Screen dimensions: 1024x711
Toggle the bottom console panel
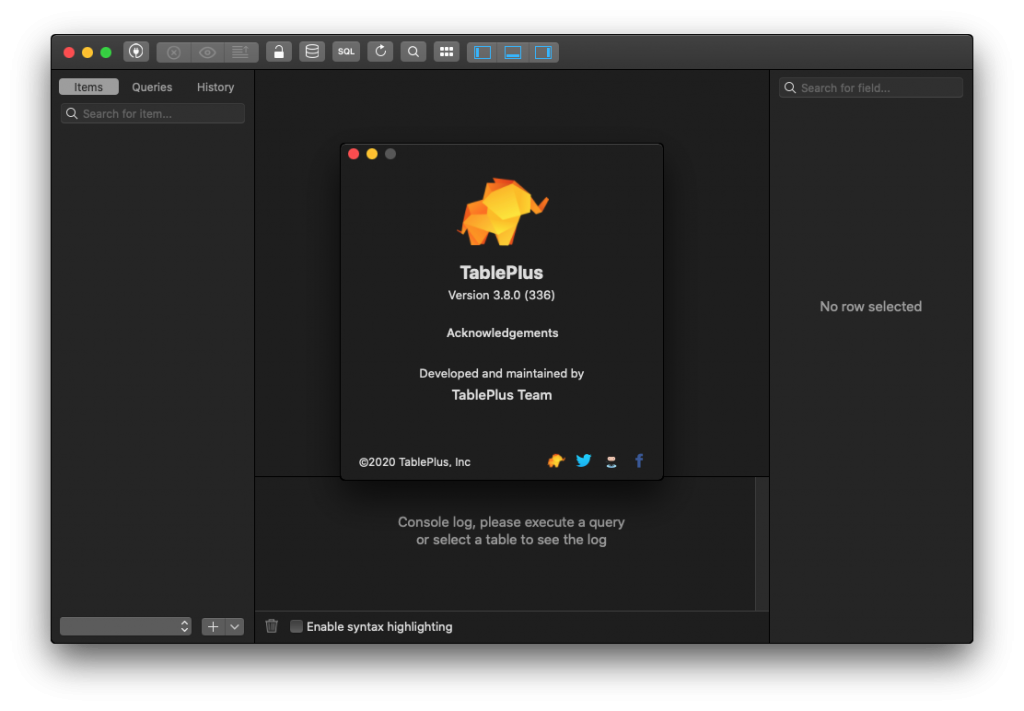coord(513,52)
